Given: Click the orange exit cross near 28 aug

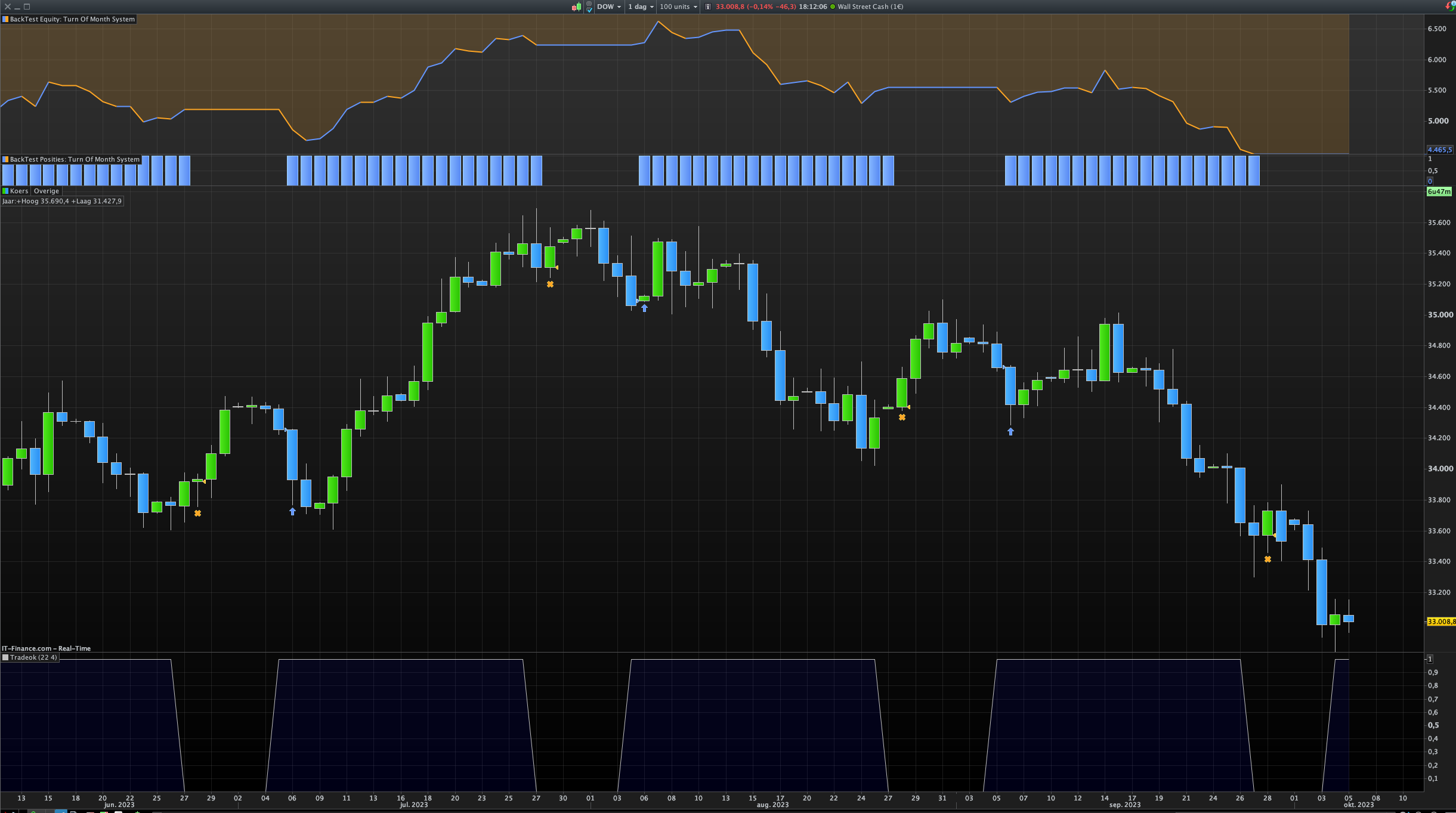Looking at the screenshot, I should (x=902, y=418).
